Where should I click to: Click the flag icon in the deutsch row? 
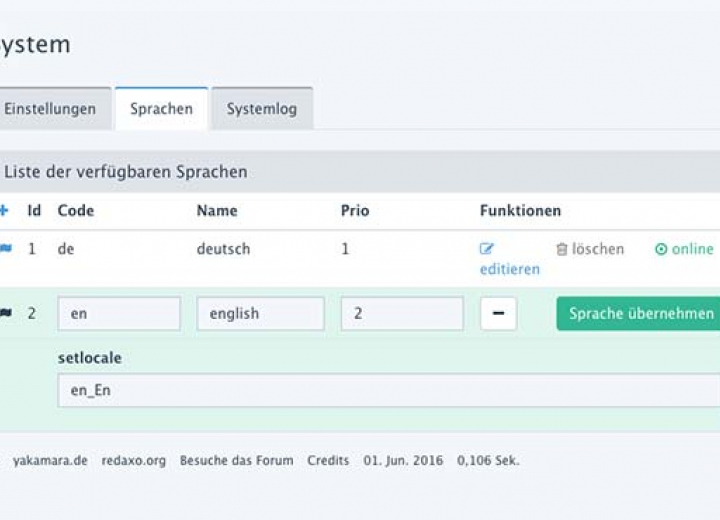click(6, 249)
